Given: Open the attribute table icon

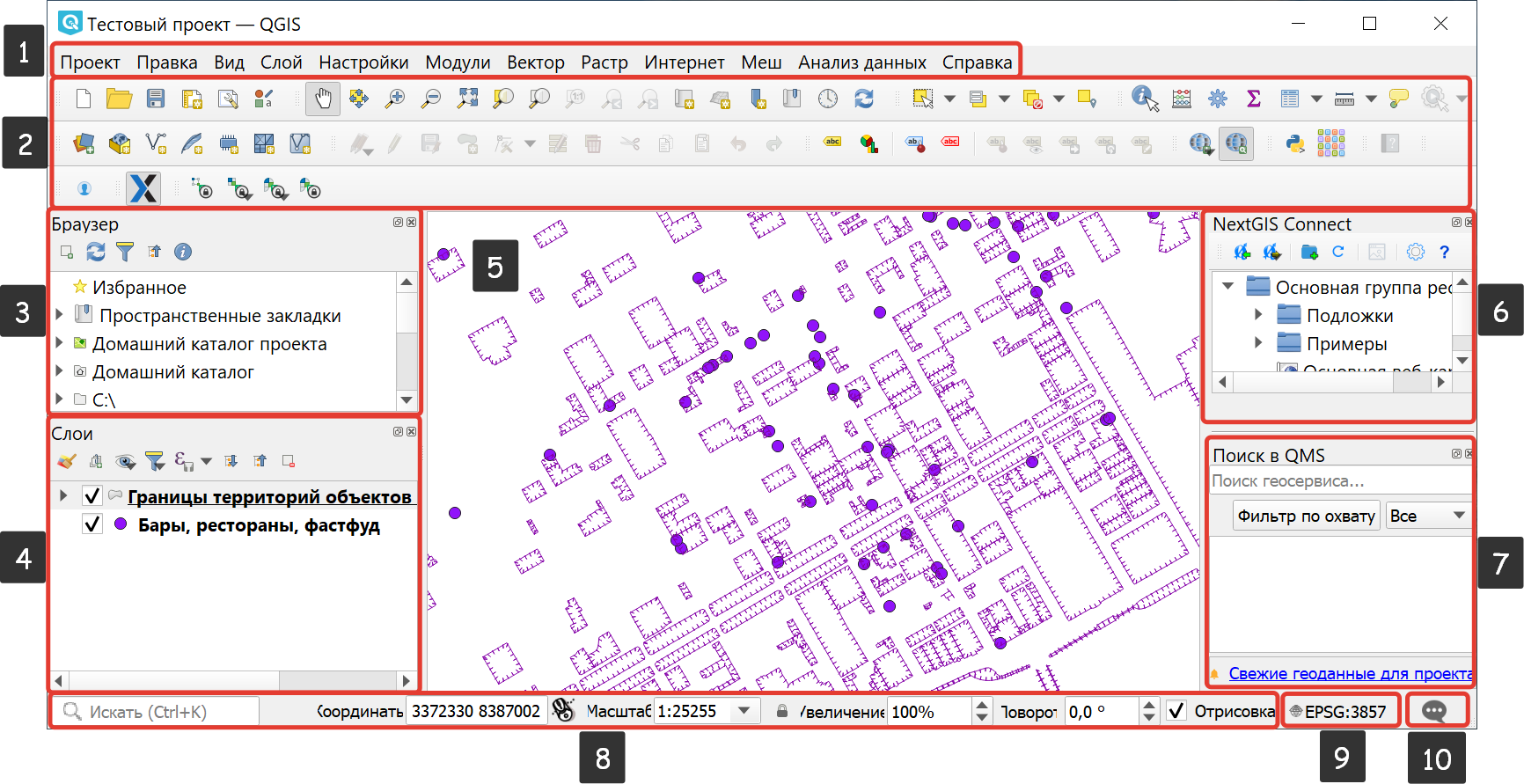Looking at the screenshot, I should point(1290,99).
